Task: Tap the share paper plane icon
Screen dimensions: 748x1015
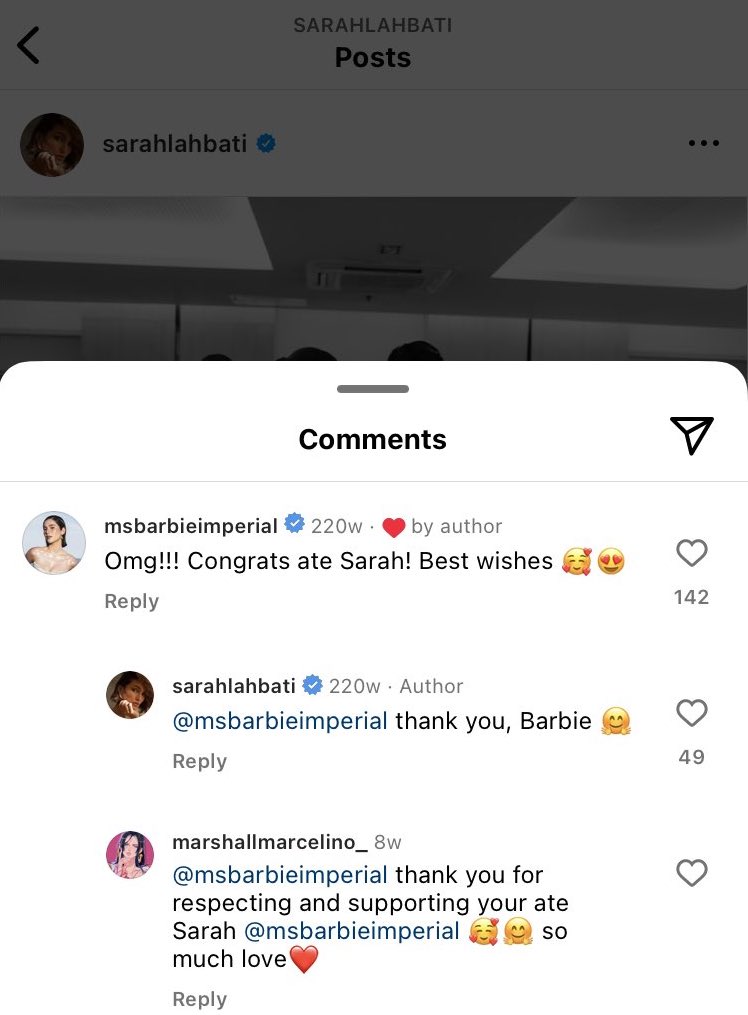Action: [x=691, y=436]
